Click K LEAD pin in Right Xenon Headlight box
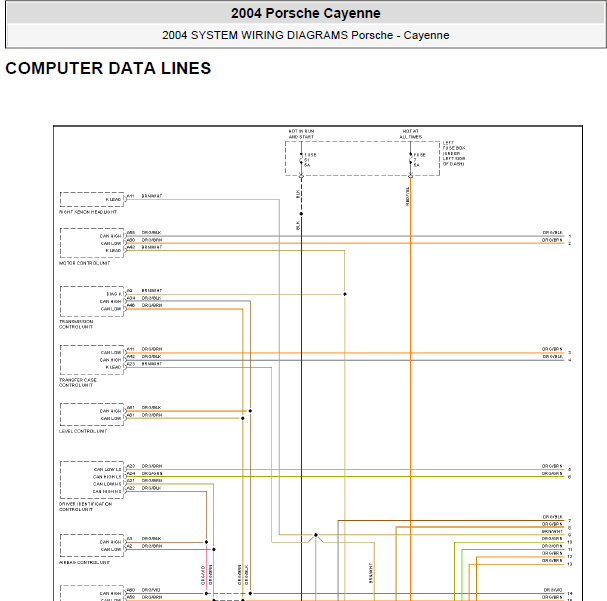Screen dimensions: 607x601 113,200
